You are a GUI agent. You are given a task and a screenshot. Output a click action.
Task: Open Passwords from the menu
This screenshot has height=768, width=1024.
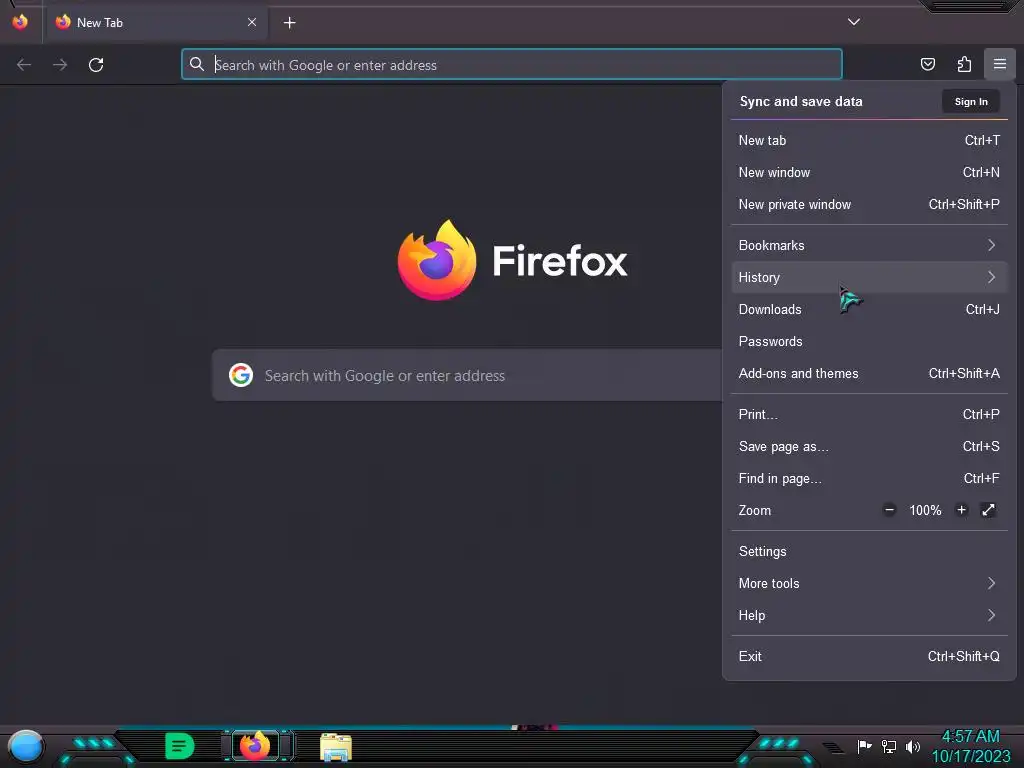(869, 342)
